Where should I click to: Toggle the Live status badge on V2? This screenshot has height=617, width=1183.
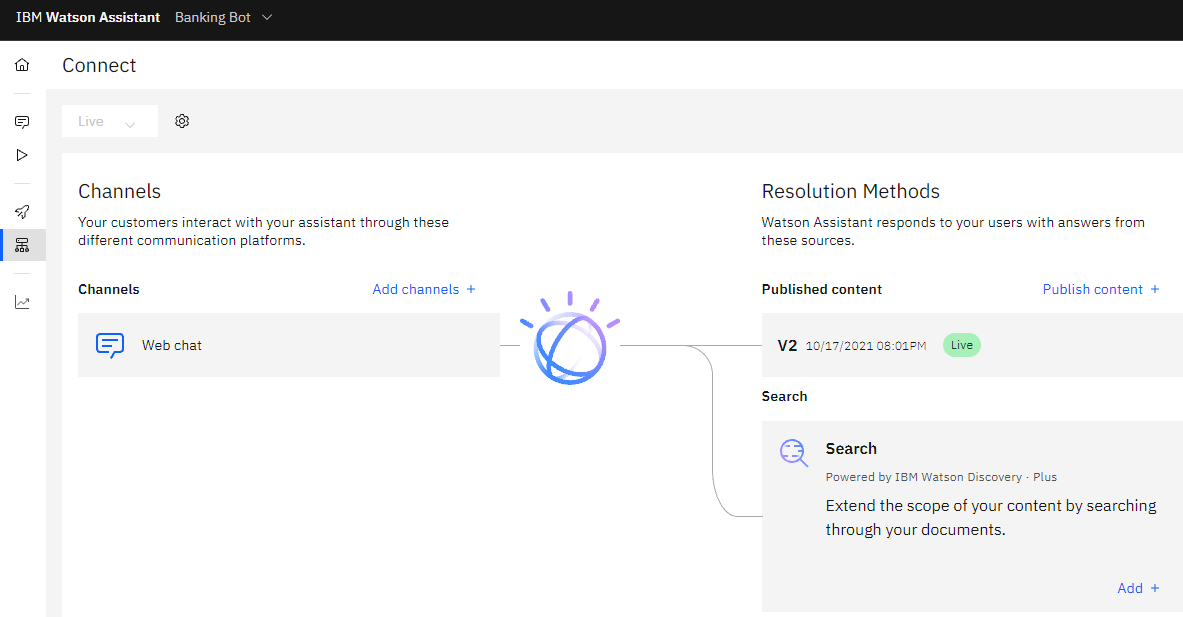[961, 344]
